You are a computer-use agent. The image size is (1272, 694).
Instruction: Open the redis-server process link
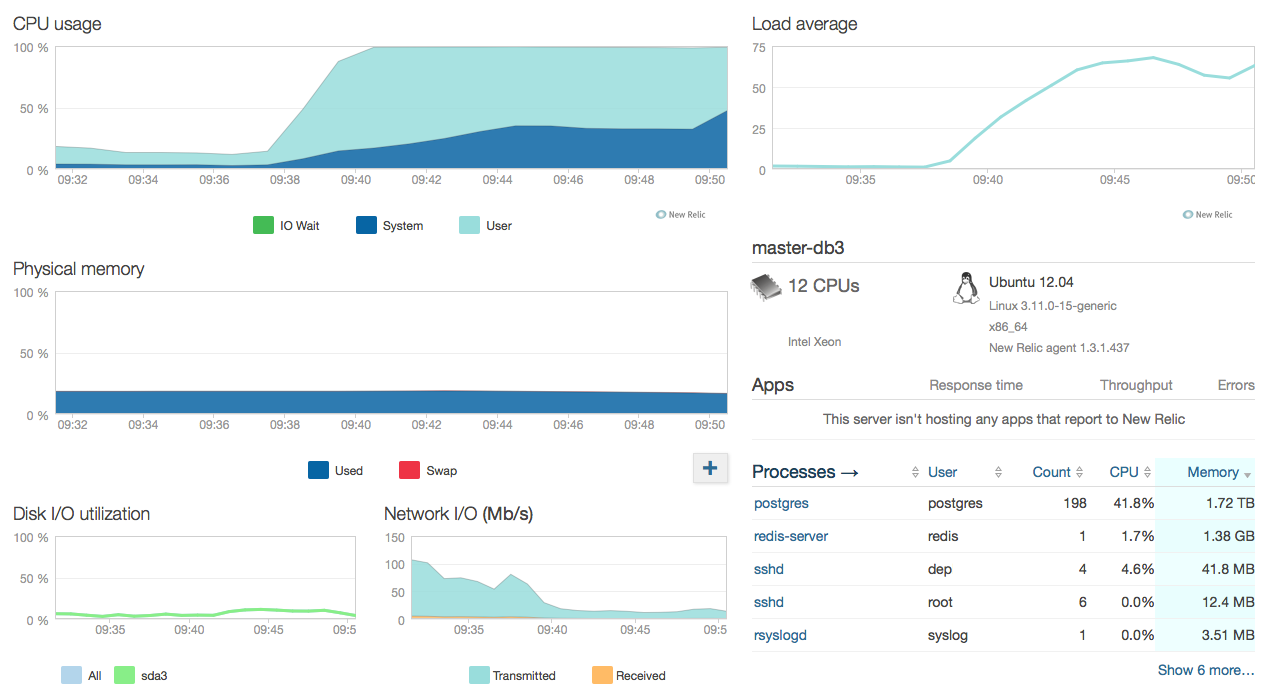790,536
